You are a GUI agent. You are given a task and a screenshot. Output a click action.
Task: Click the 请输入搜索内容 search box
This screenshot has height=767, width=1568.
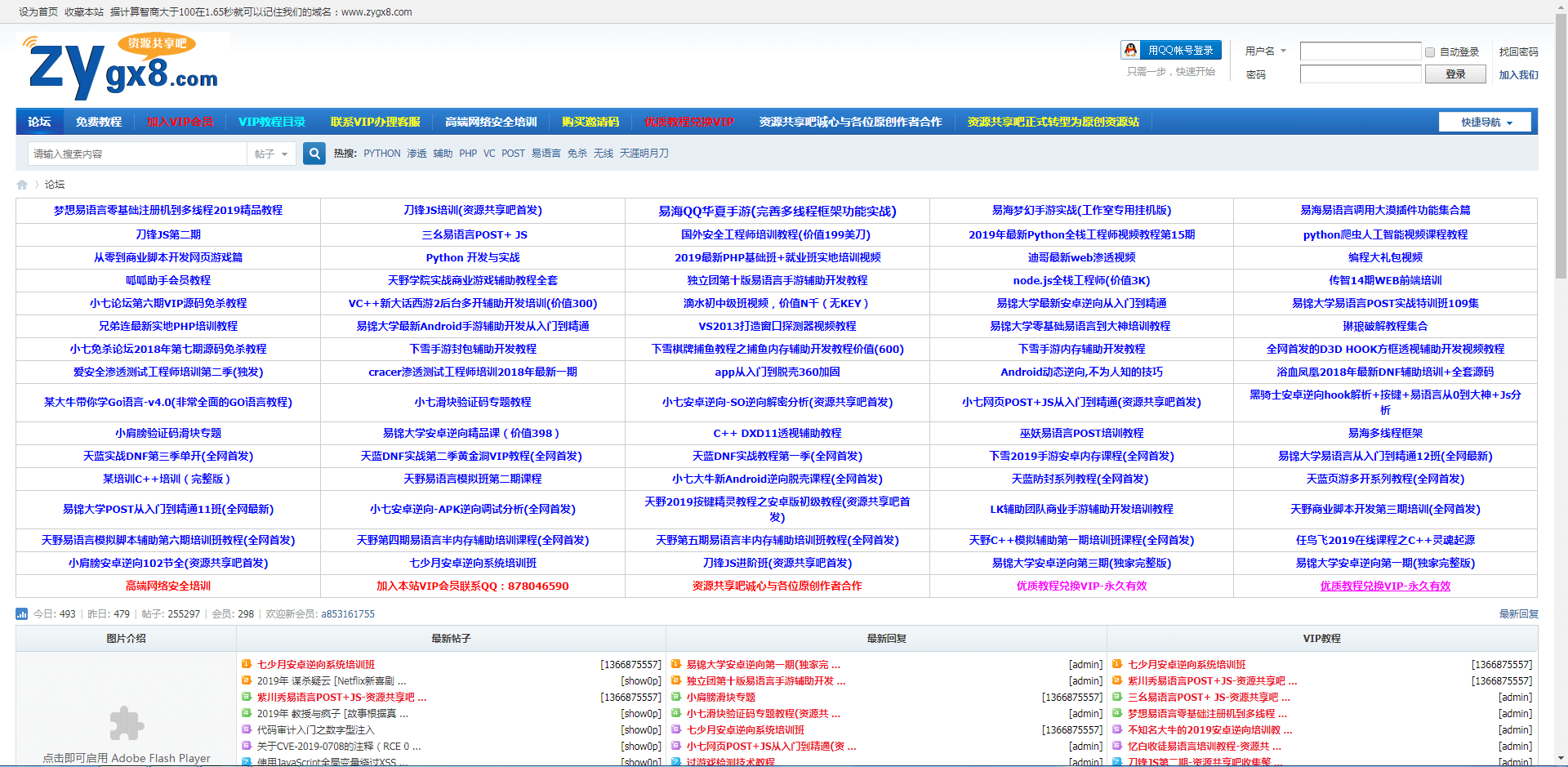pyautogui.click(x=137, y=154)
